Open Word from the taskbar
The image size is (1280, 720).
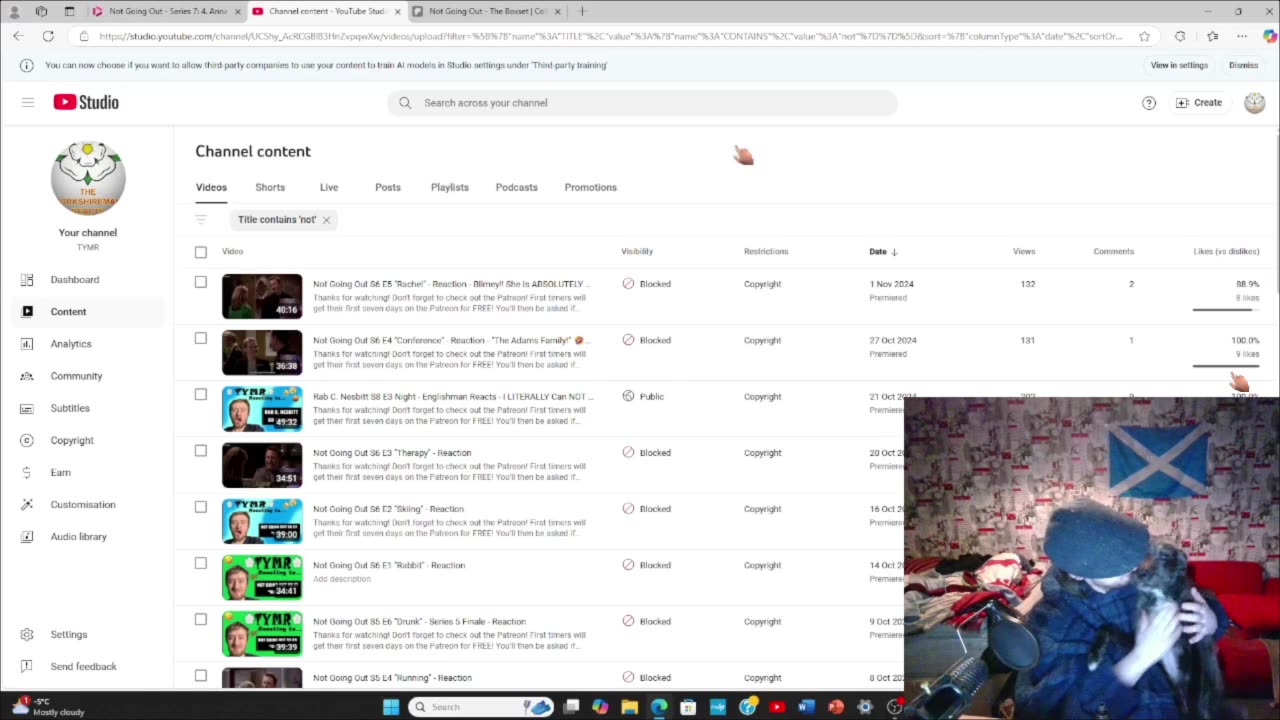click(806, 707)
